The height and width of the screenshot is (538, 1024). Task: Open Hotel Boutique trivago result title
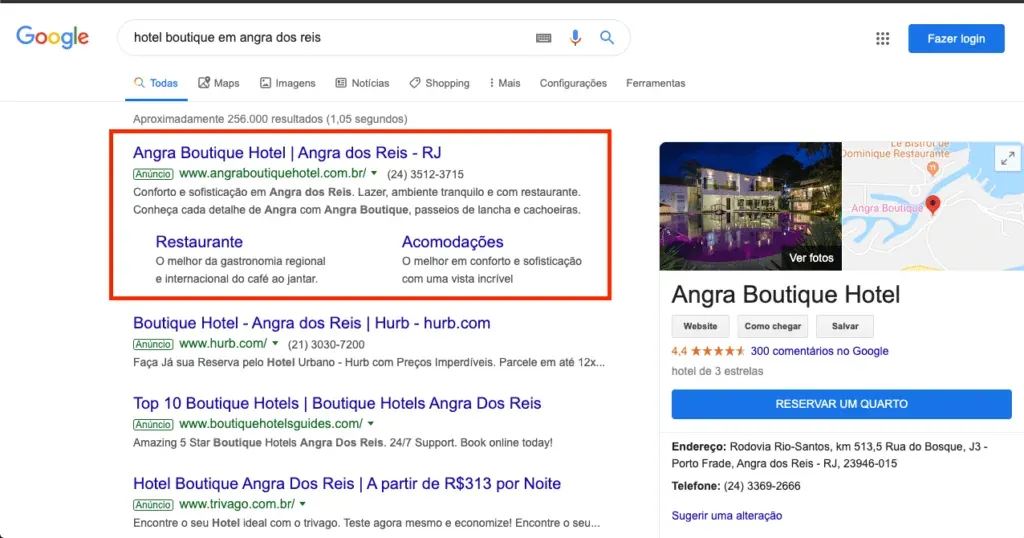point(347,484)
